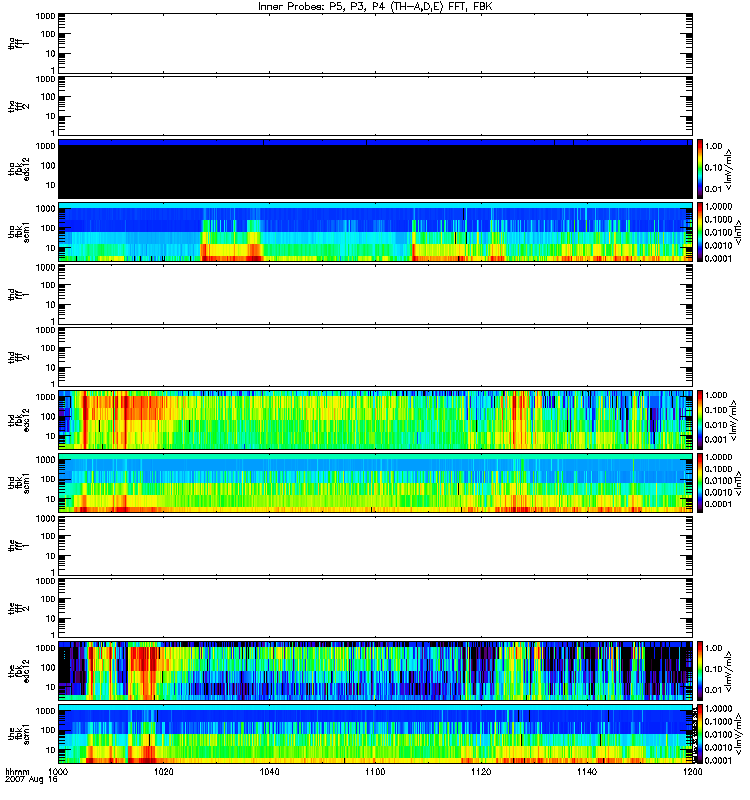Screen dimensions: 750x800
Task: Click the 1200 time axis label
Action: pos(692,772)
